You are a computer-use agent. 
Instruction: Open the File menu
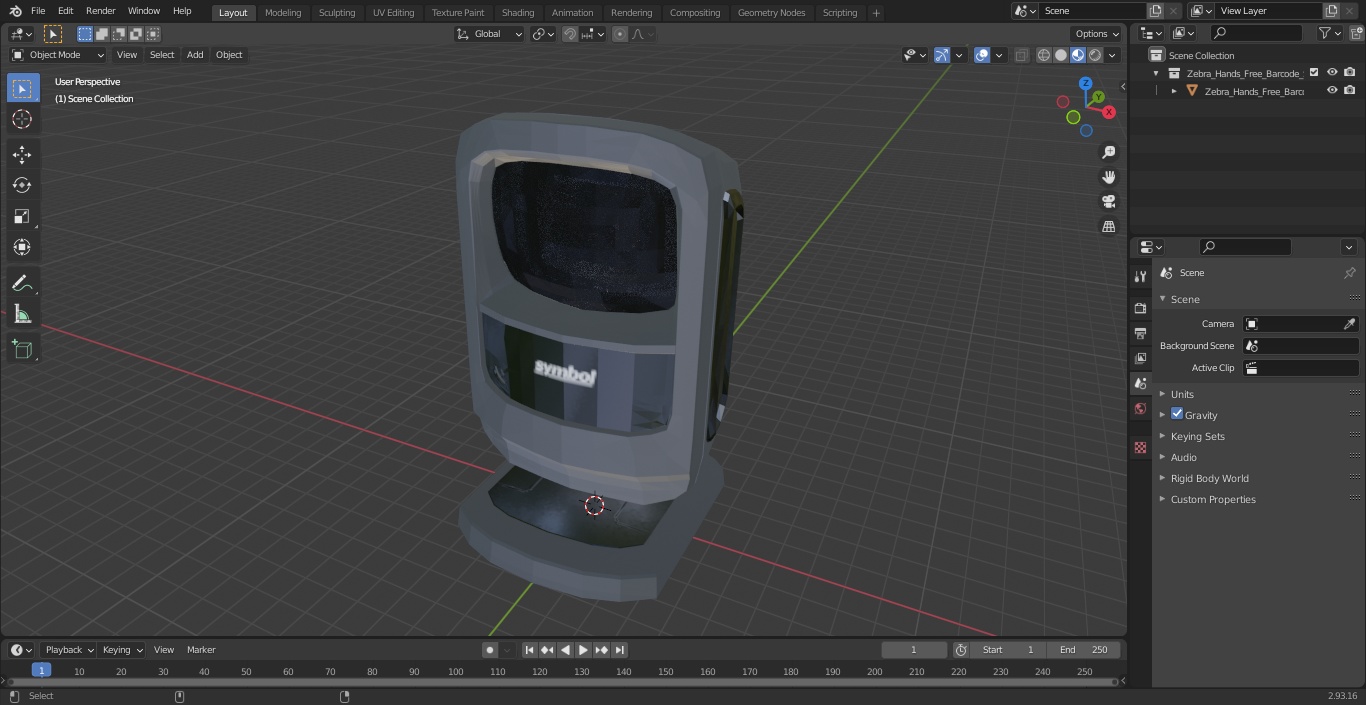pyautogui.click(x=38, y=11)
